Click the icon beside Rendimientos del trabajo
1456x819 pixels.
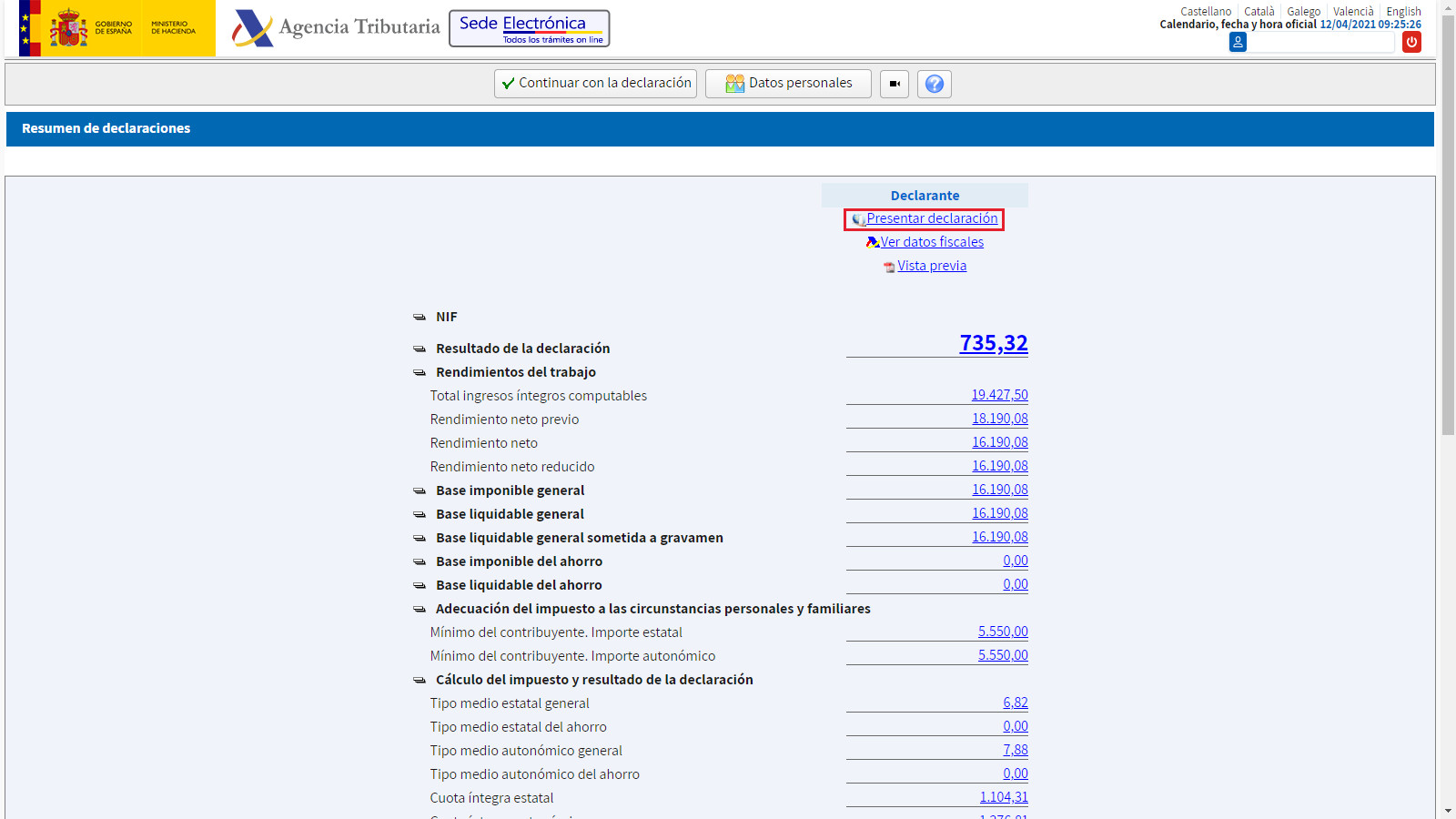420,373
